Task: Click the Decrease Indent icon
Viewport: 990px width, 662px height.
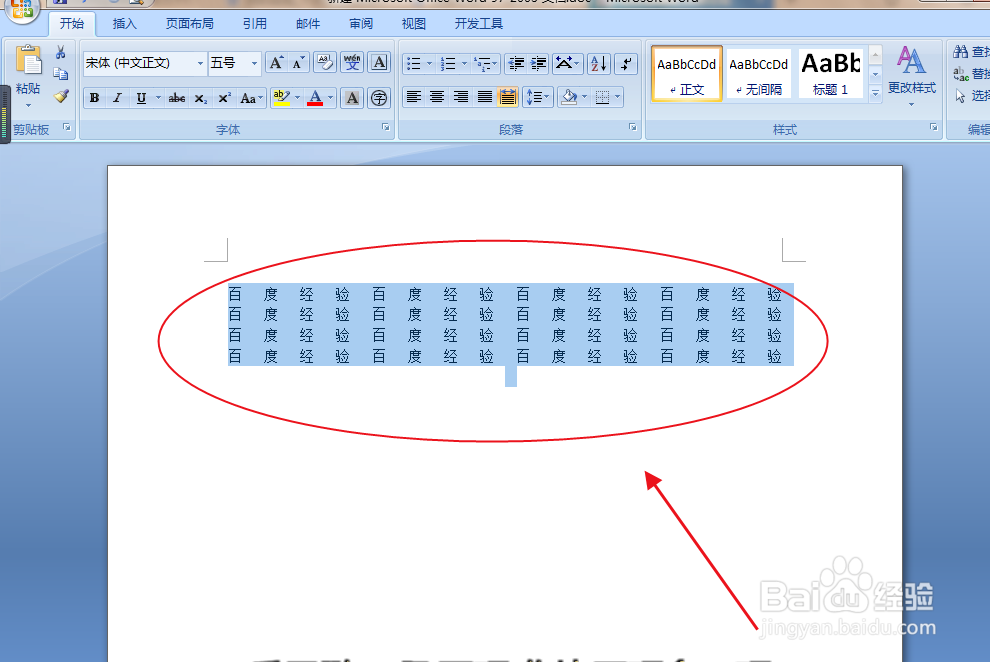Action: click(x=516, y=63)
